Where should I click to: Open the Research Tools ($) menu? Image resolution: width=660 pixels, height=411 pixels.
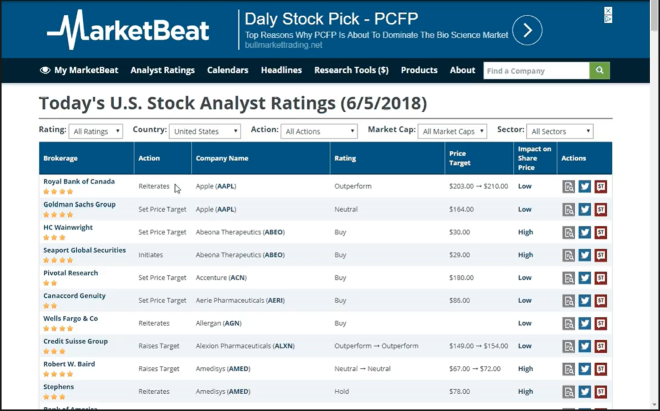(351, 70)
